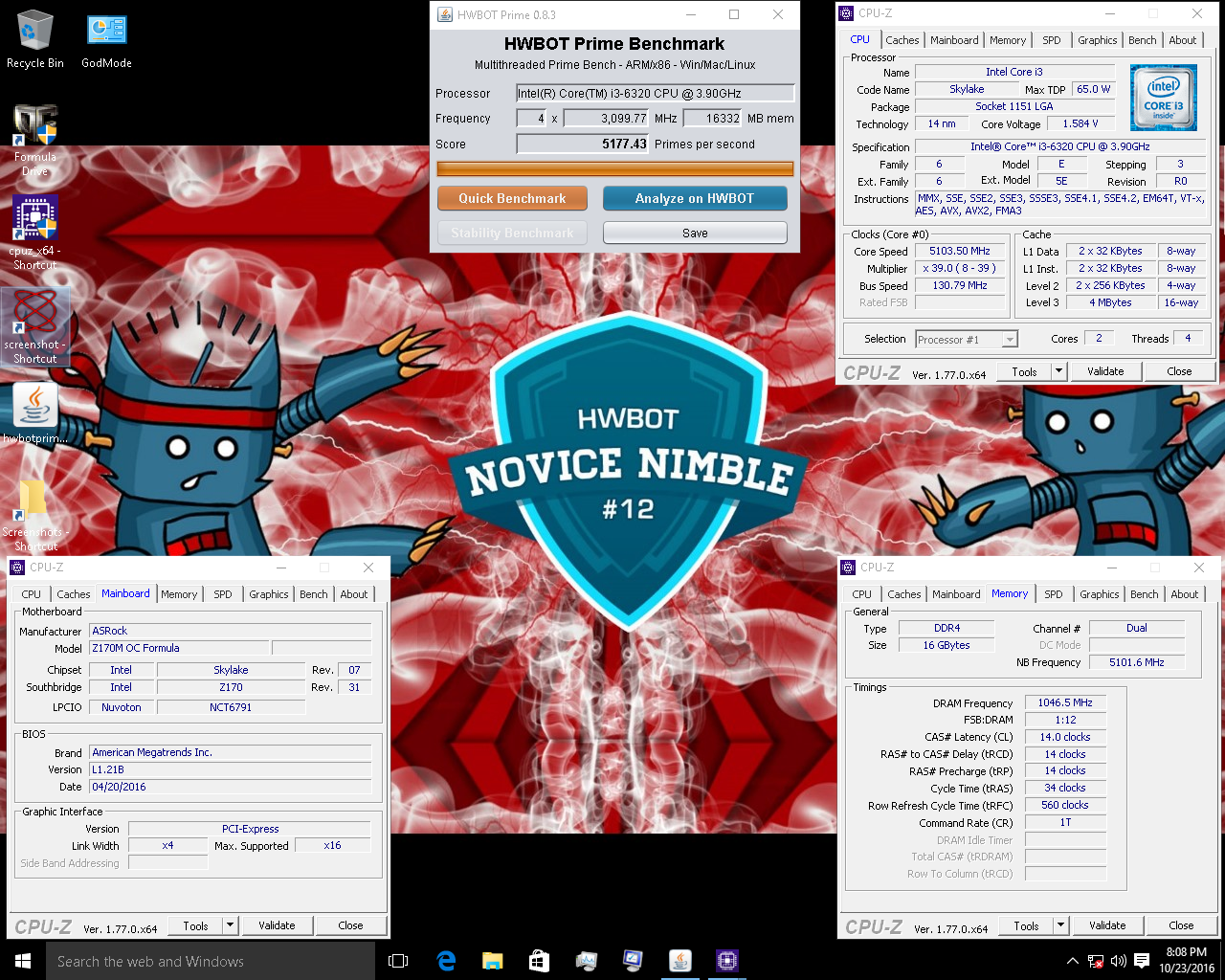Select the screenshot shortcut desktop icon

click(x=35, y=325)
